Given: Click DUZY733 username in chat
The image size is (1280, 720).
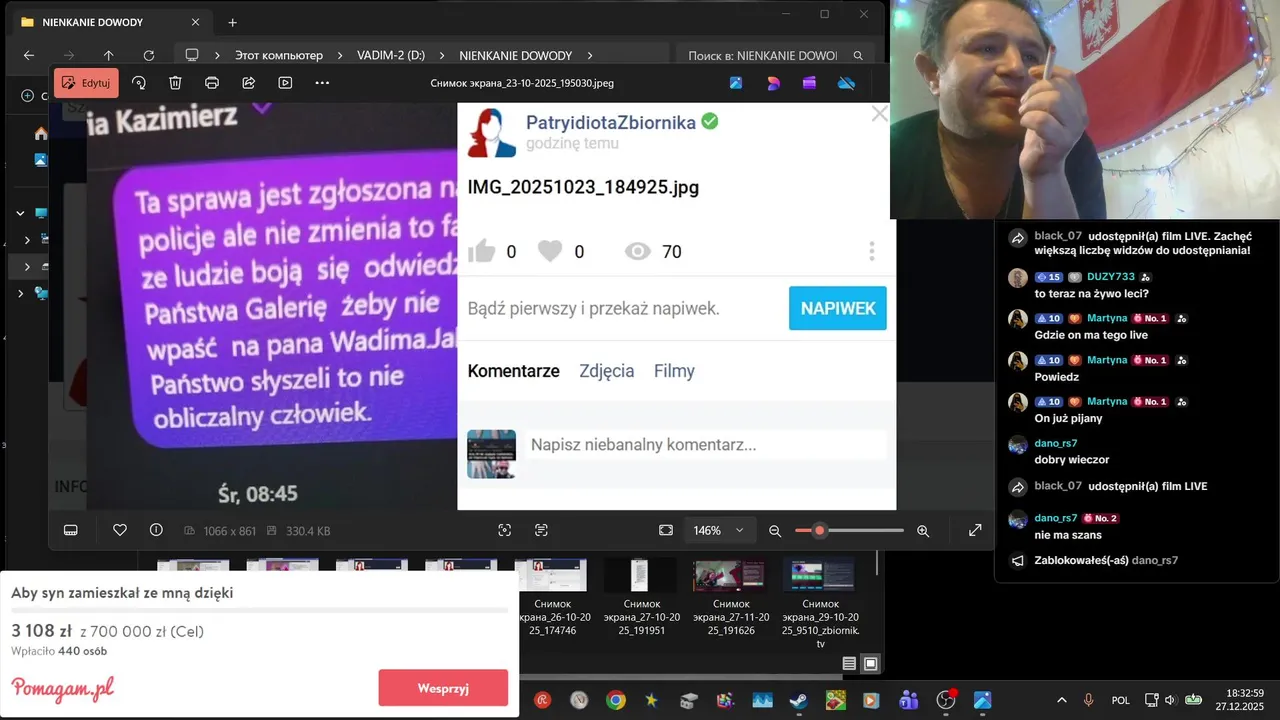Looking at the screenshot, I should point(1111,277).
